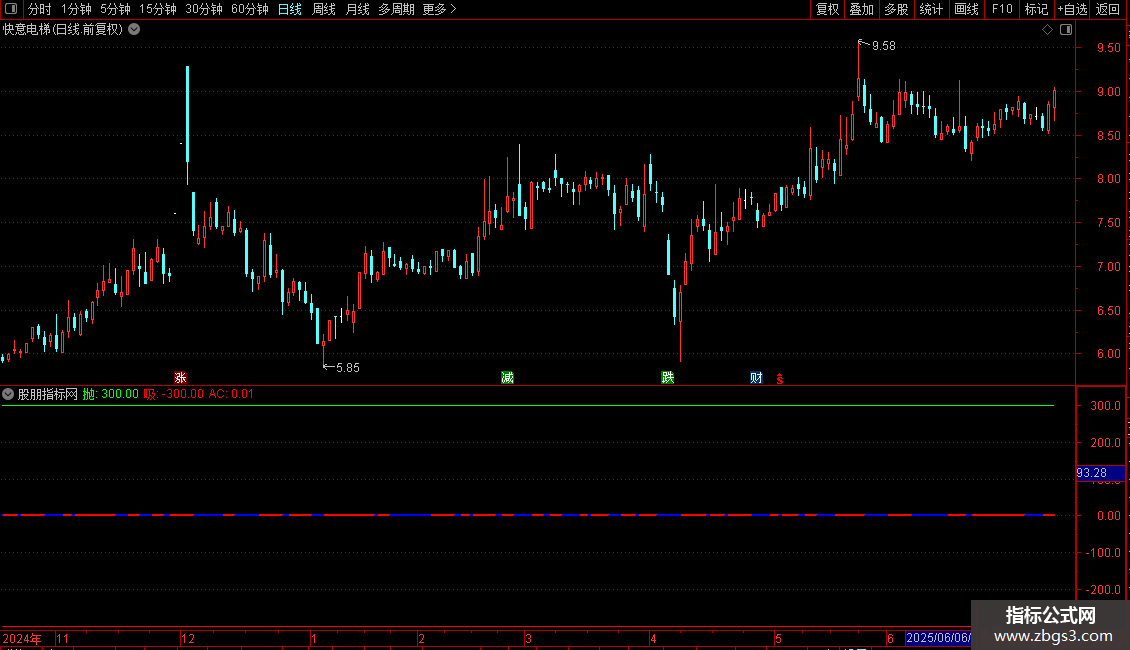Click the 叠加 overlay button

point(861,9)
